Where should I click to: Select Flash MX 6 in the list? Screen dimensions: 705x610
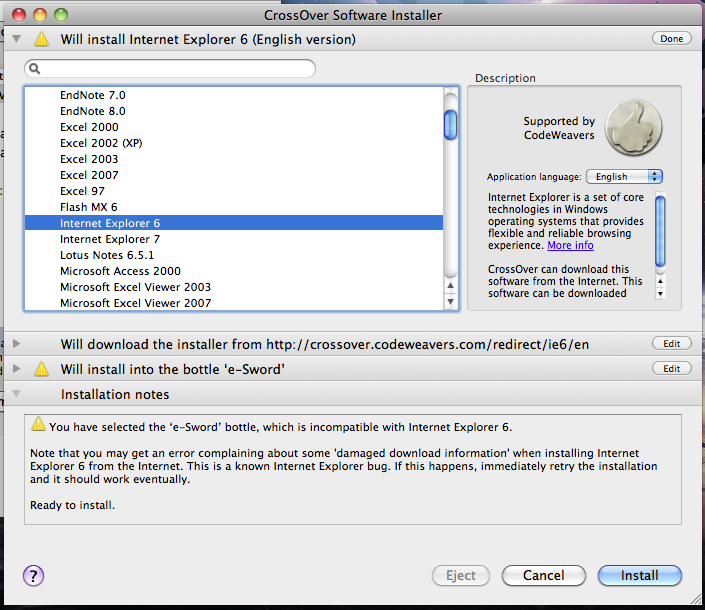pyautogui.click(x=234, y=207)
